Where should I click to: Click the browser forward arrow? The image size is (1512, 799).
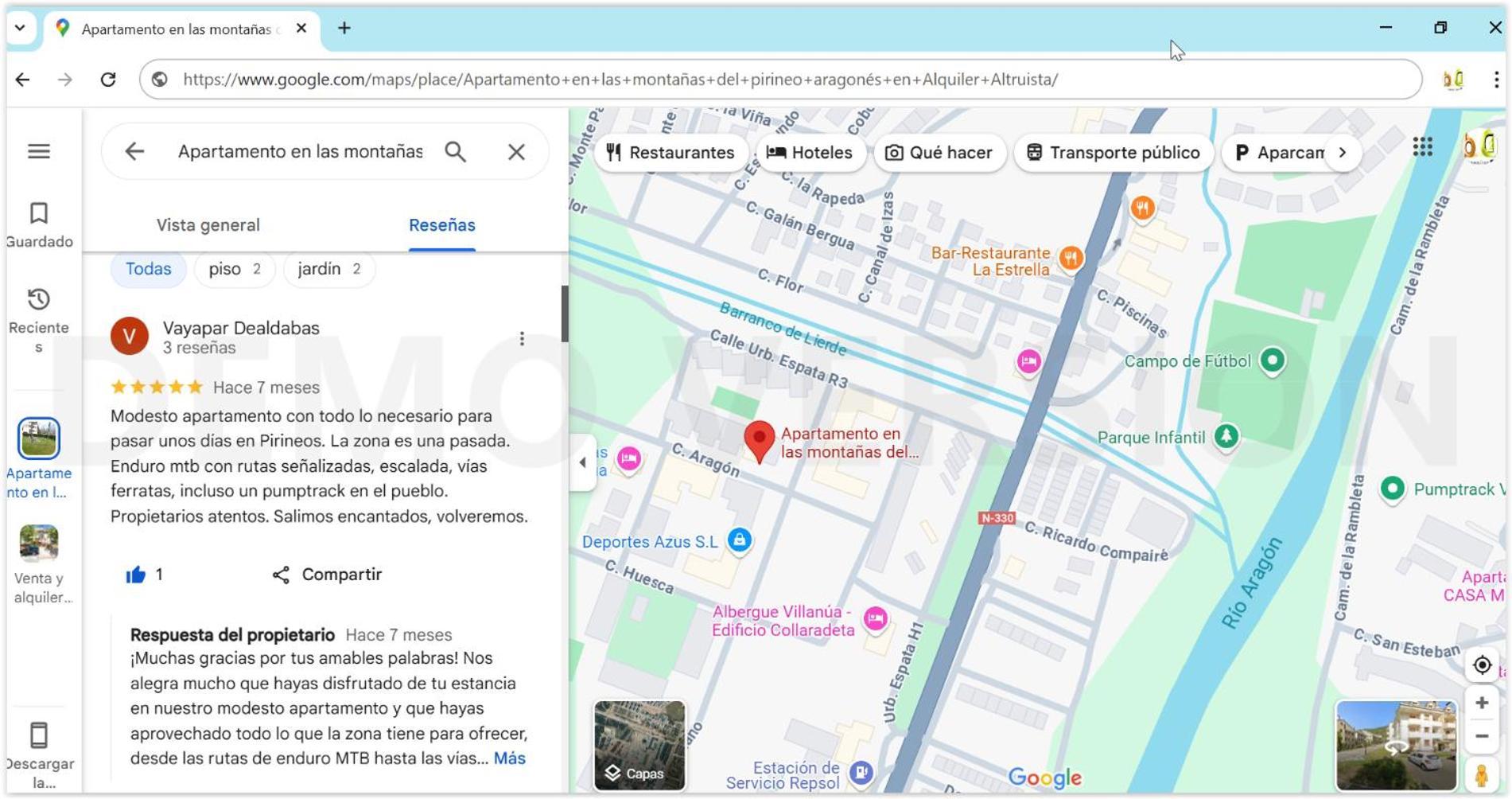pyautogui.click(x=65, y=80)
